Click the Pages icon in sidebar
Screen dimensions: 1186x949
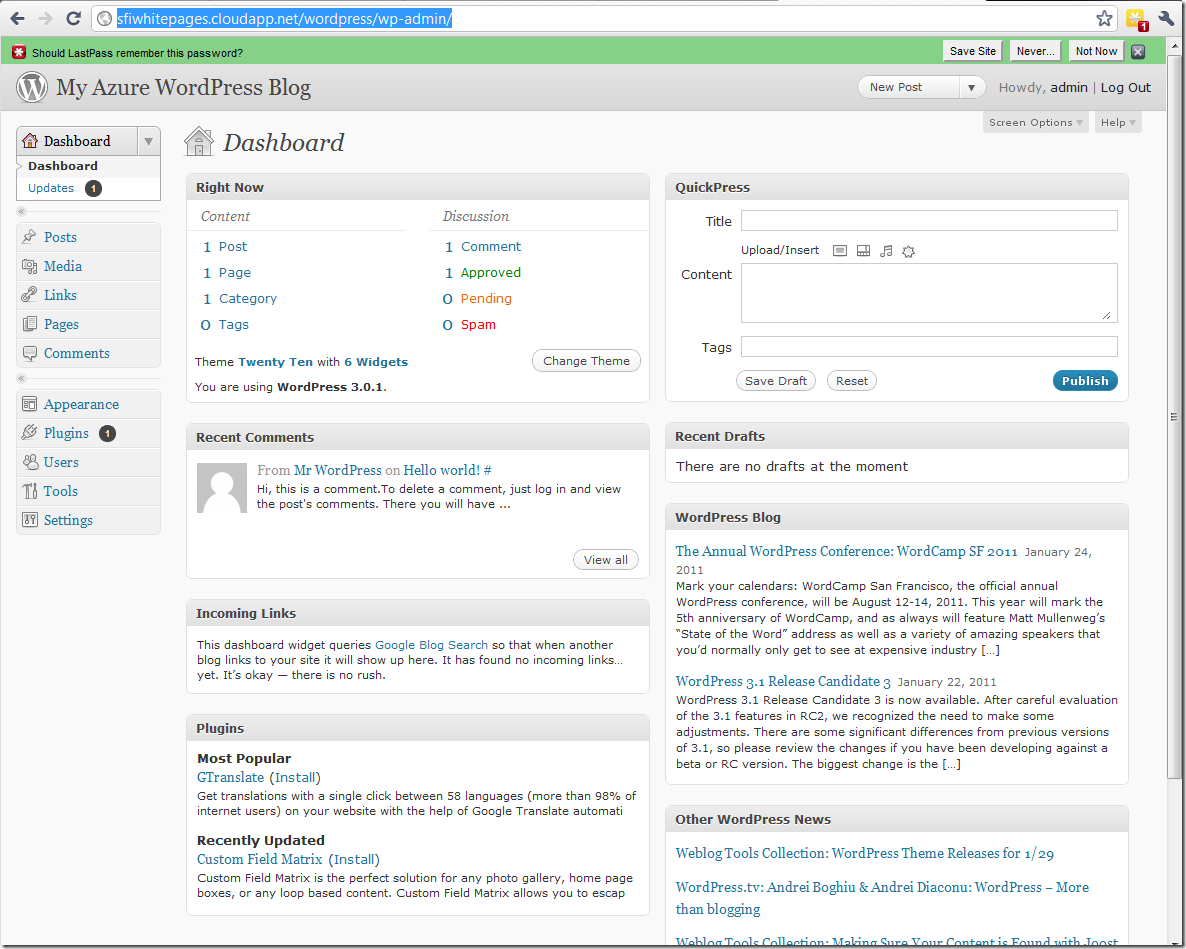point(29,324)
